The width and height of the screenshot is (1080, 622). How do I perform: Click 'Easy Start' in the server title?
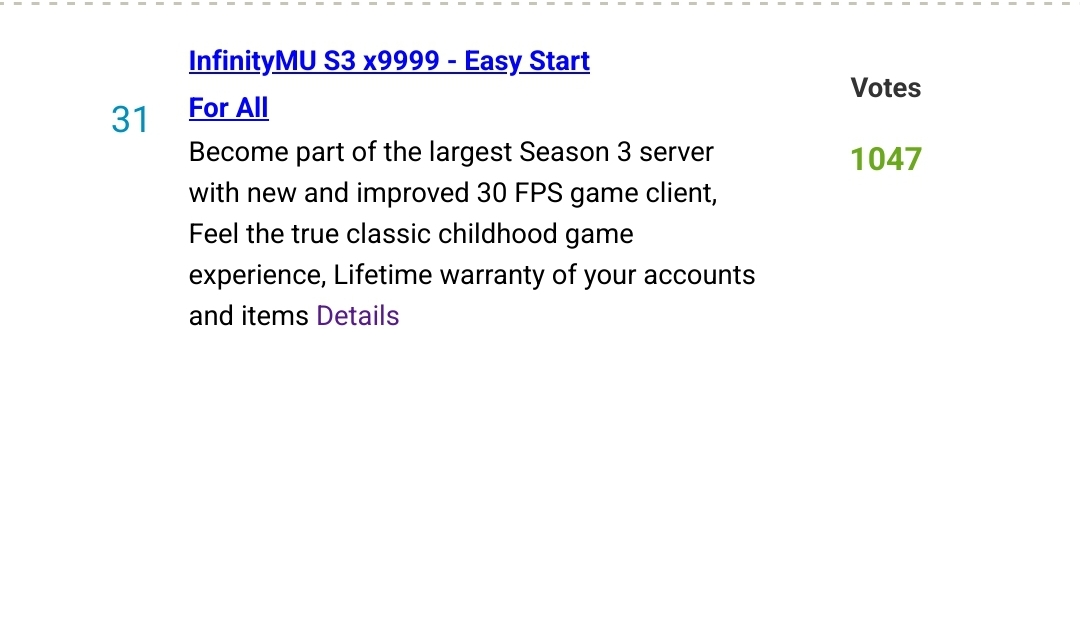click(527, 61)
